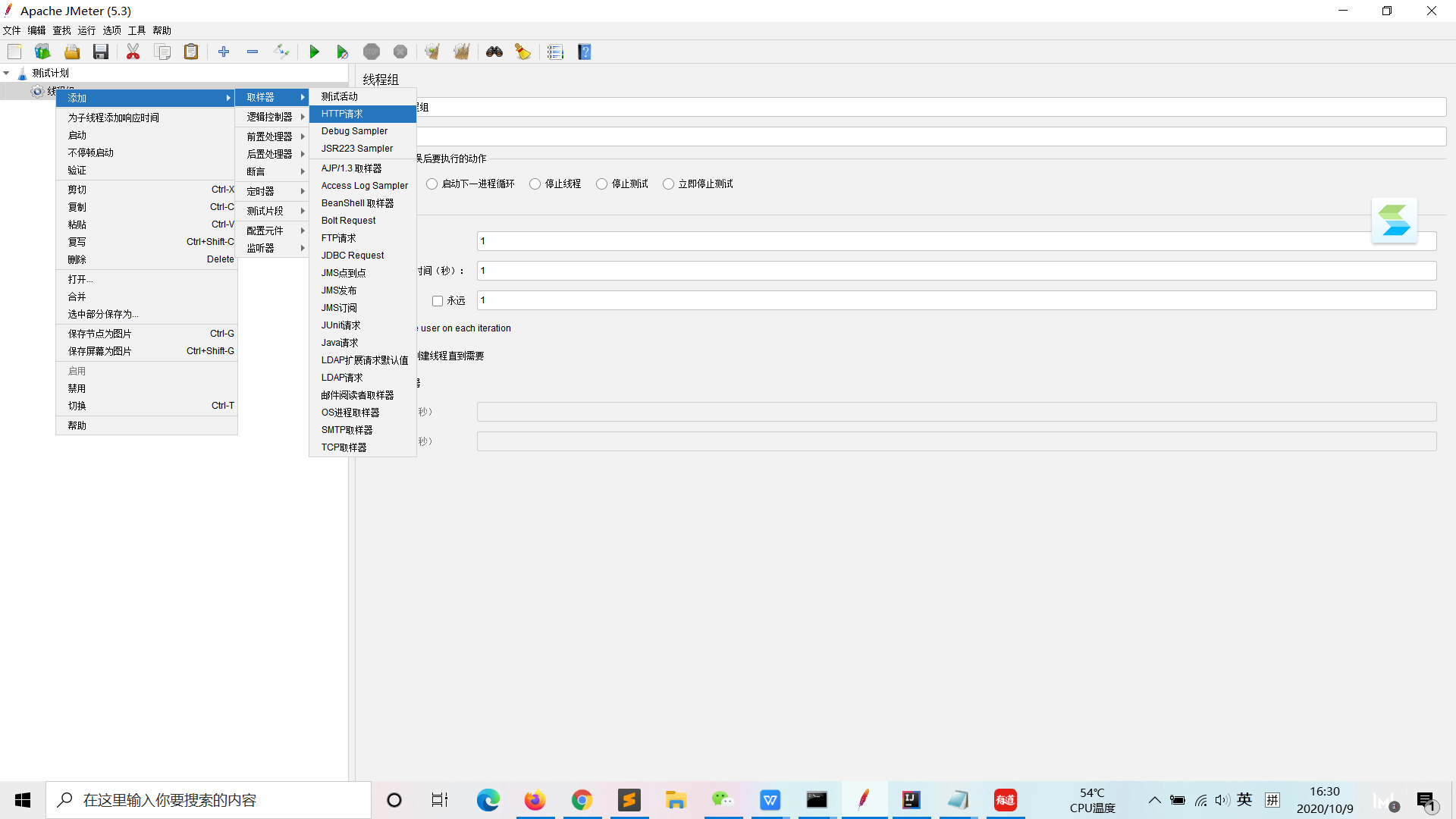Choose JSR223 Sampler entry
The height and width of the screenshot is (819, 1456).
click(362, 149)
